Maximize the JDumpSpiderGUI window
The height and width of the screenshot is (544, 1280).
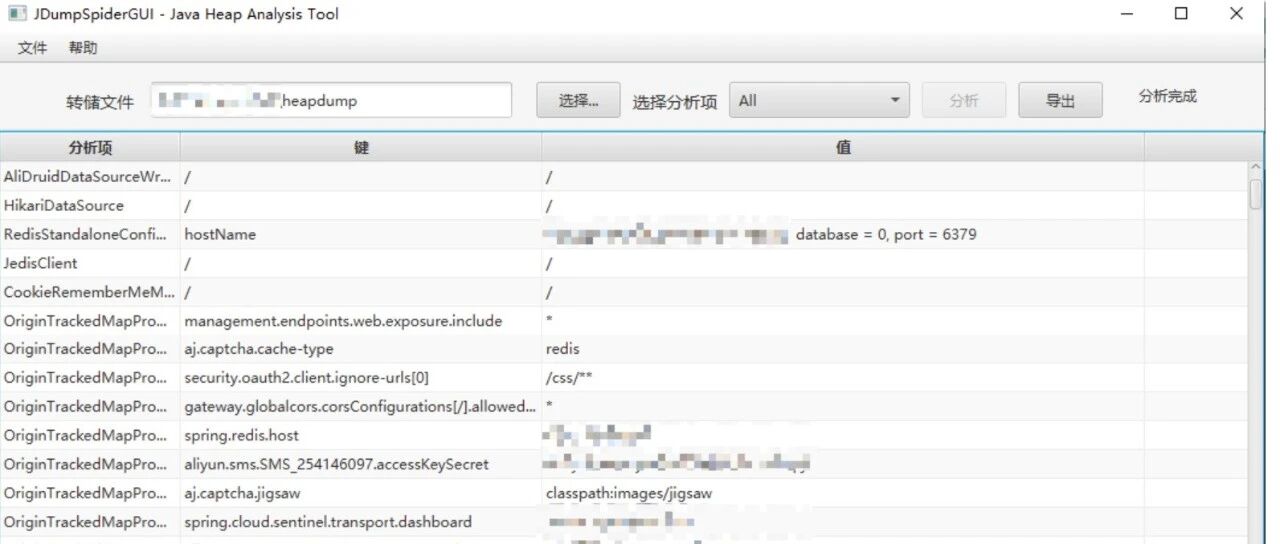pos(1181,14)
